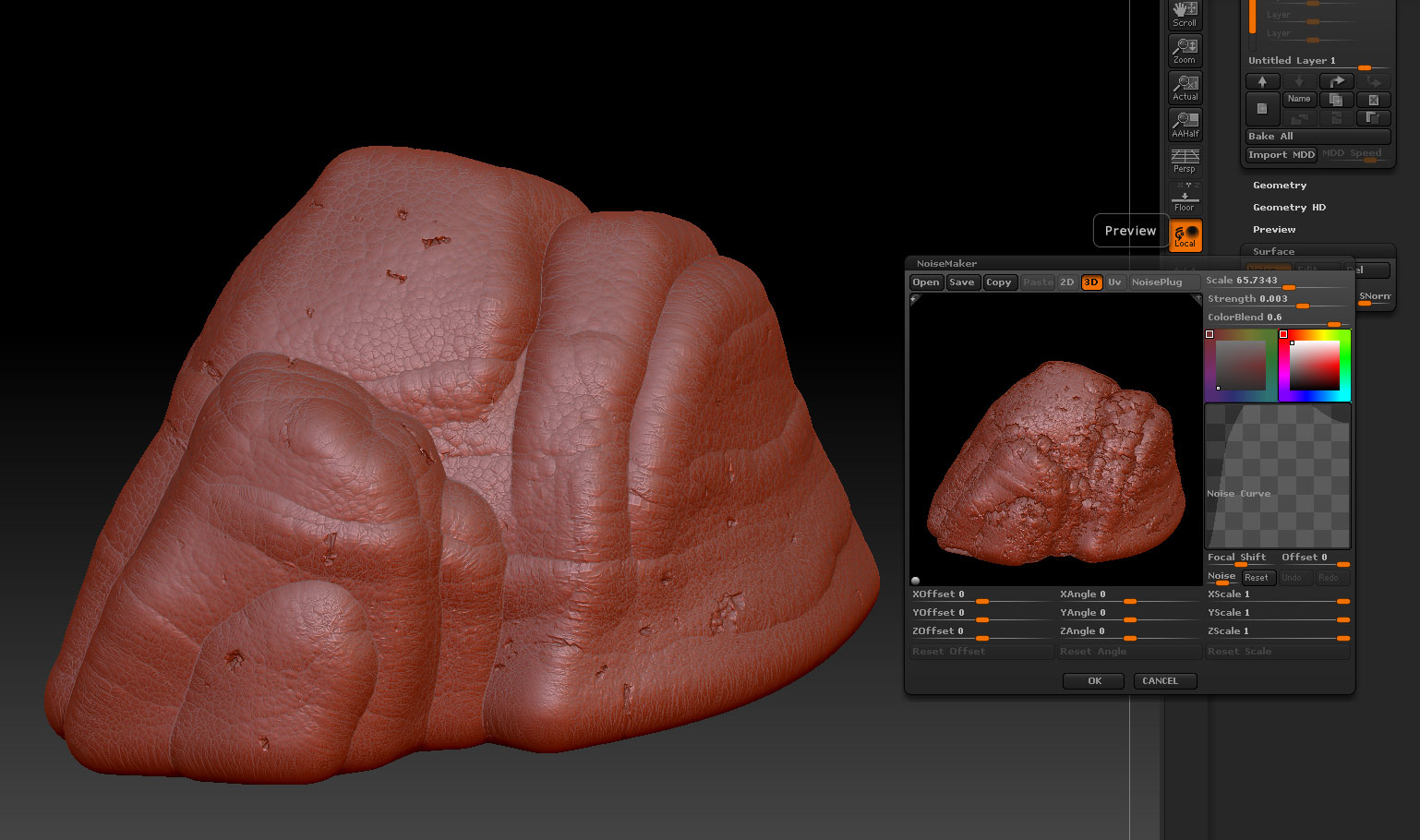Expand the Geometry subpalette
This screenshot has width=1420, height=840.
tap(1280, 186)
